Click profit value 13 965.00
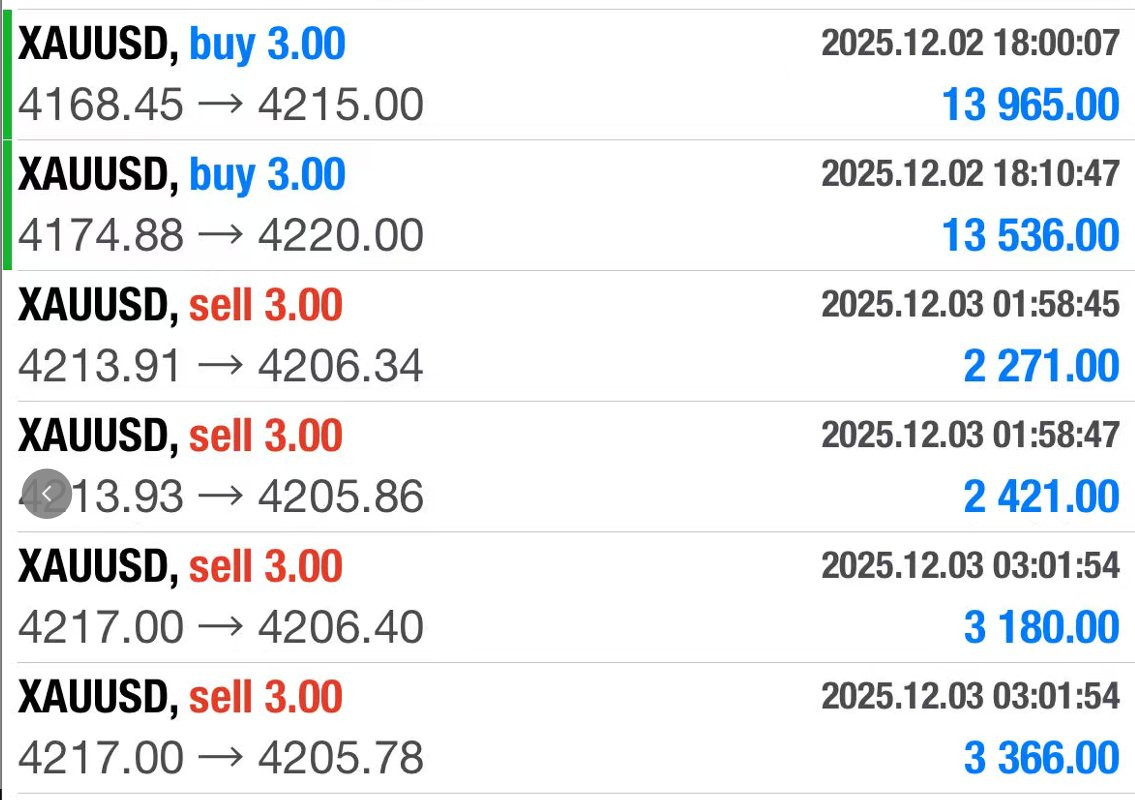Screen dimensions: 1135x800 pos(1031,104)
